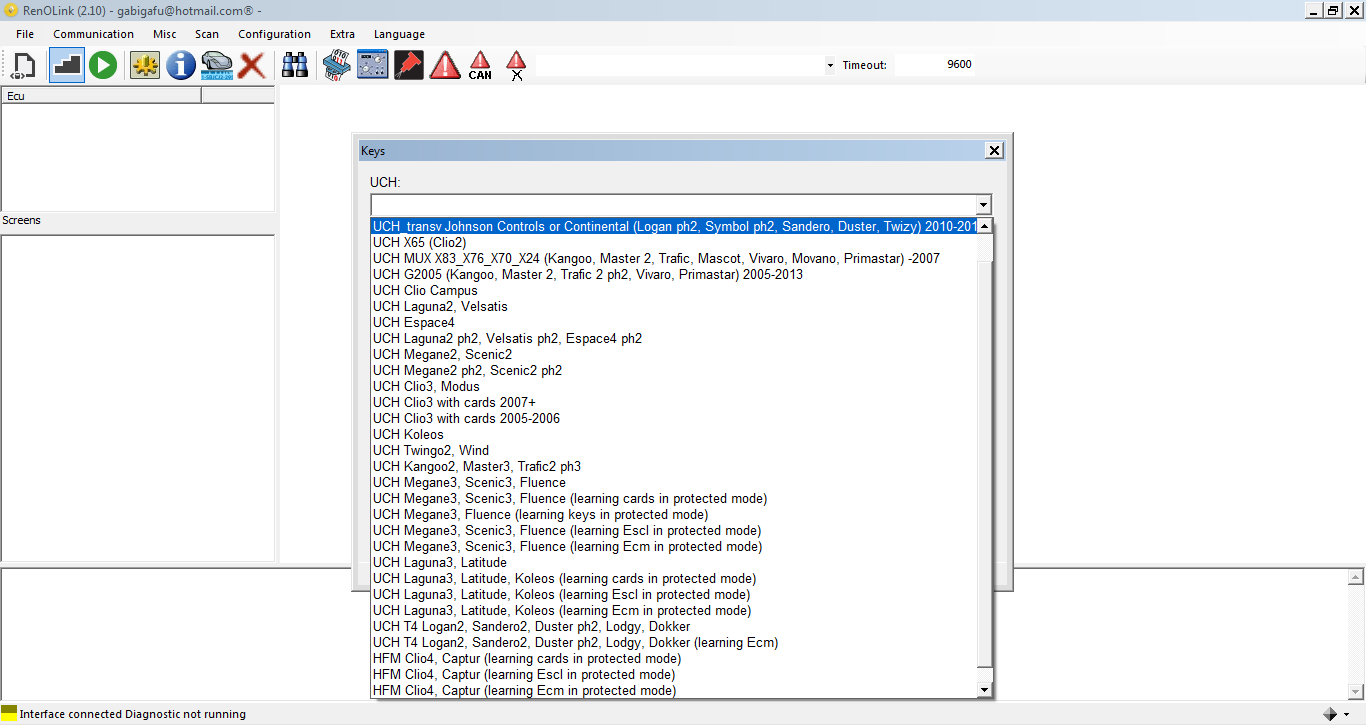Viewport: 1366px width, 725px height.
Task: Close the Keys dialog
Action: click(994, 151)
